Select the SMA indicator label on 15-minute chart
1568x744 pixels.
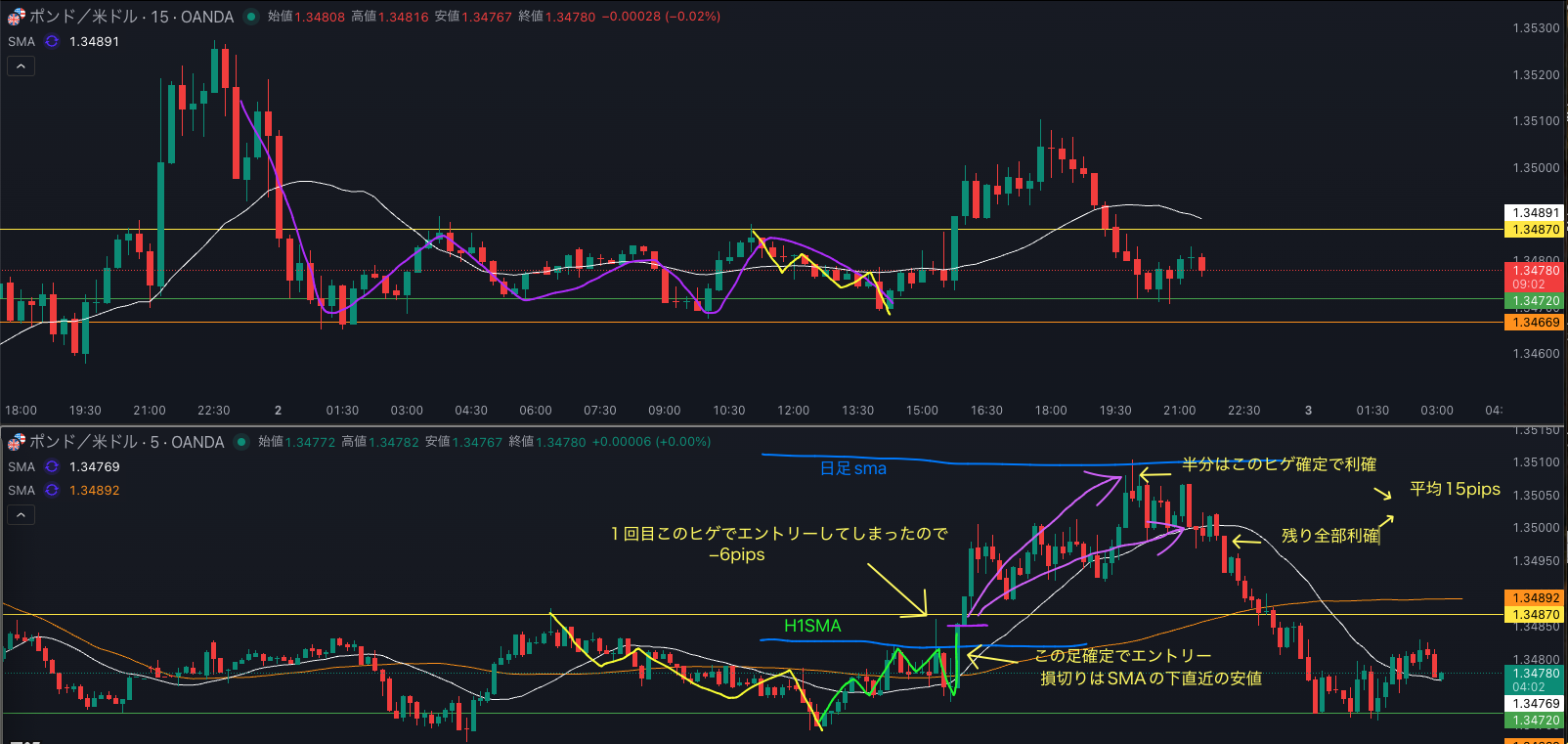(21, 41)
